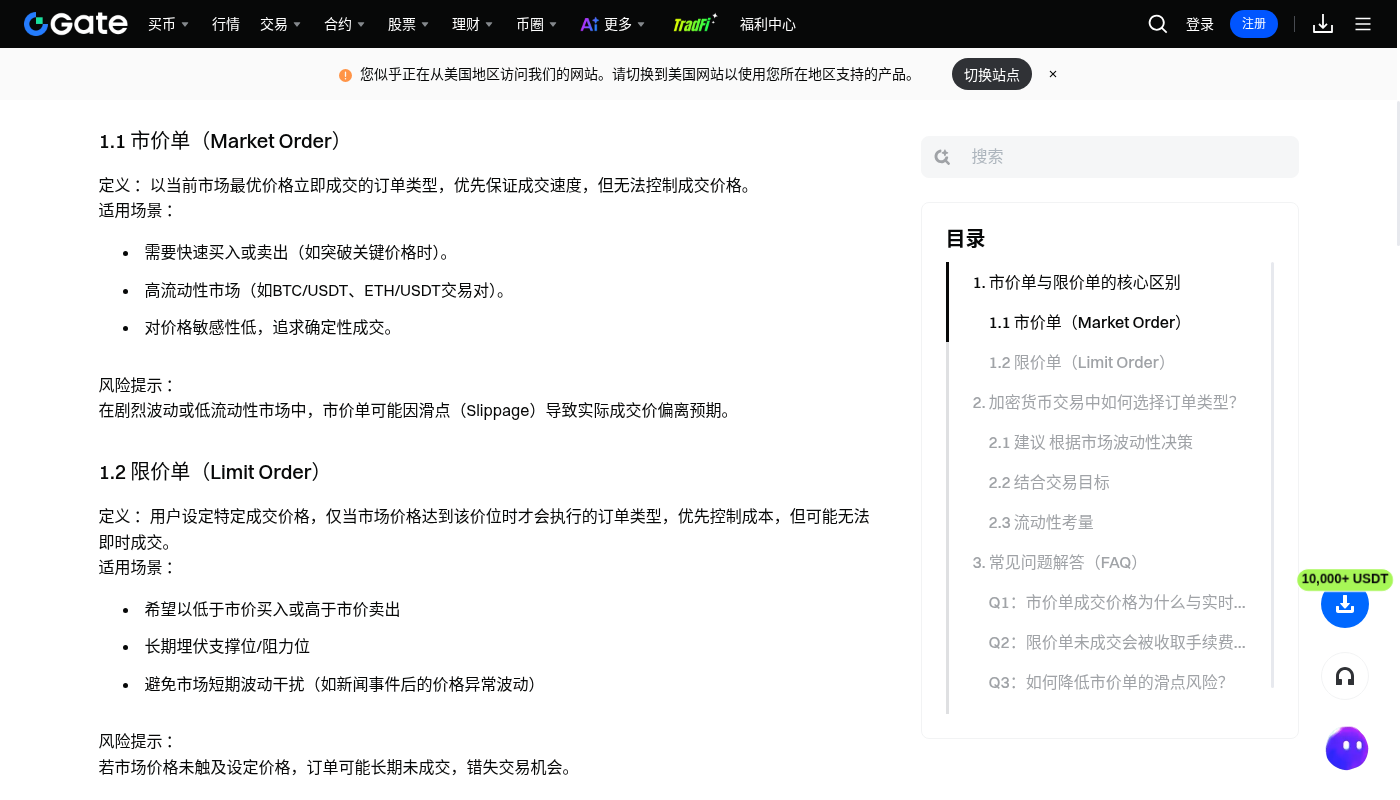Open the 福利中心 menu item
This screenshot has width=1400, height=800.
(768, 24)
